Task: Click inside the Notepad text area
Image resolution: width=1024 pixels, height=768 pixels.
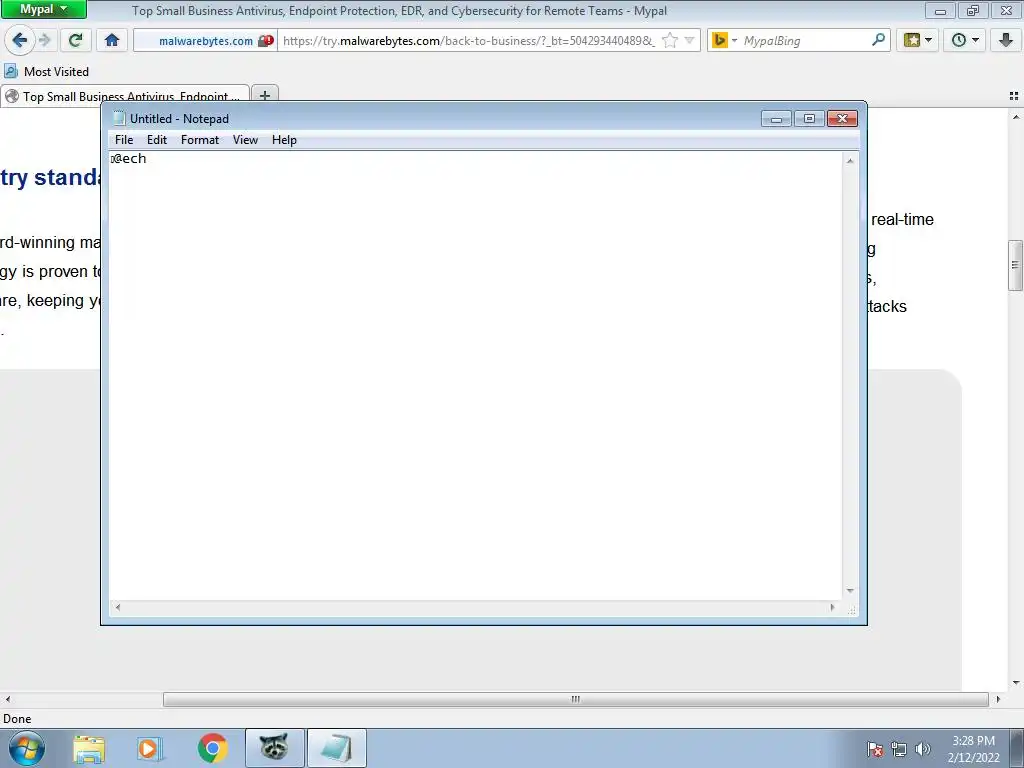Action: point(475,376)
